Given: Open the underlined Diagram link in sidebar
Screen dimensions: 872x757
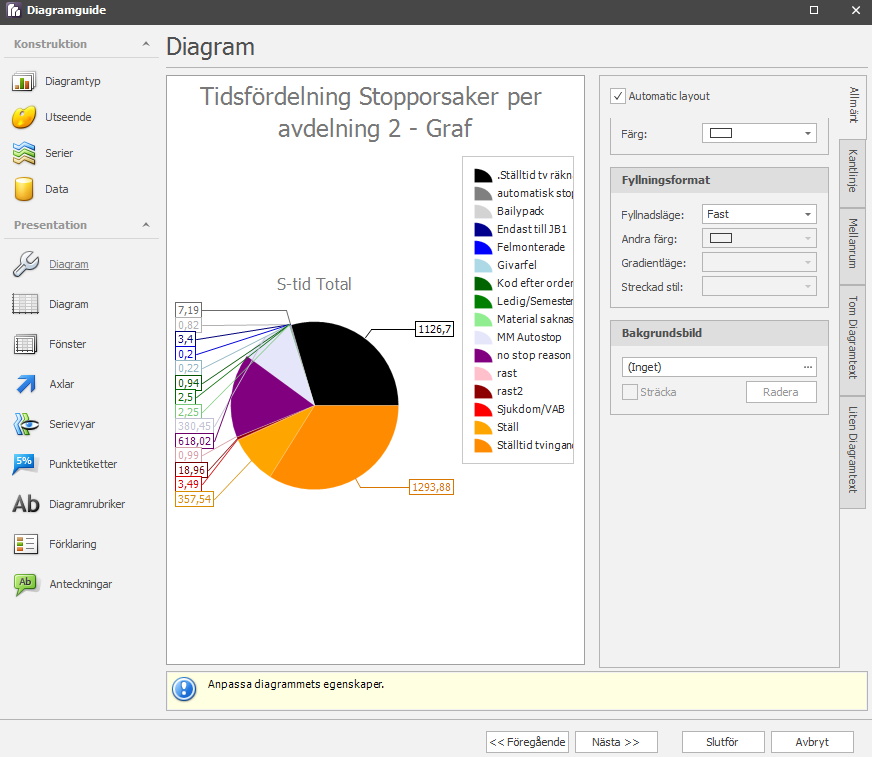Looking at the screenshot, I should pyautogui.click(x=68, y=264).
